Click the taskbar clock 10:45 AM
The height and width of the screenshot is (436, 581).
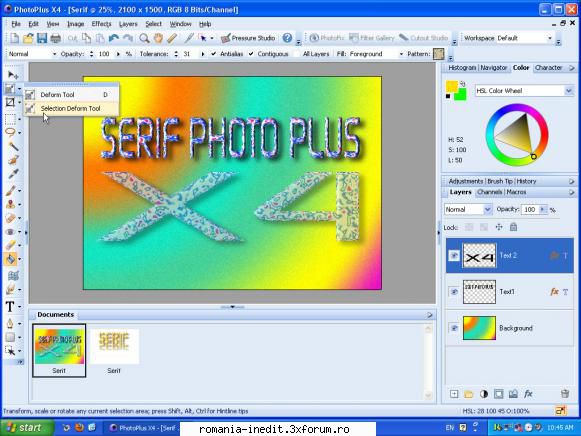560,428
